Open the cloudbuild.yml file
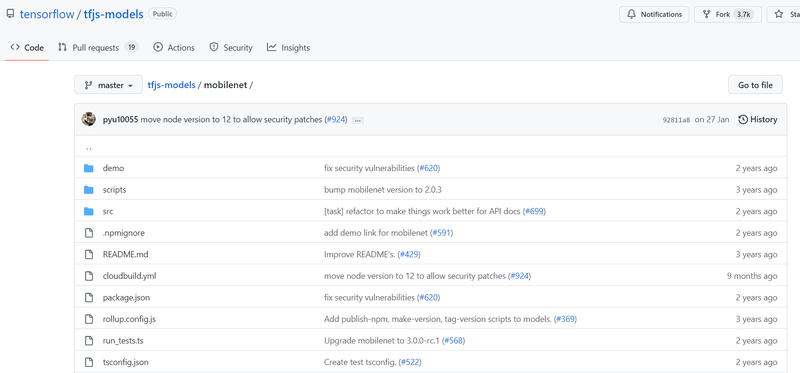 pos(130,276)
